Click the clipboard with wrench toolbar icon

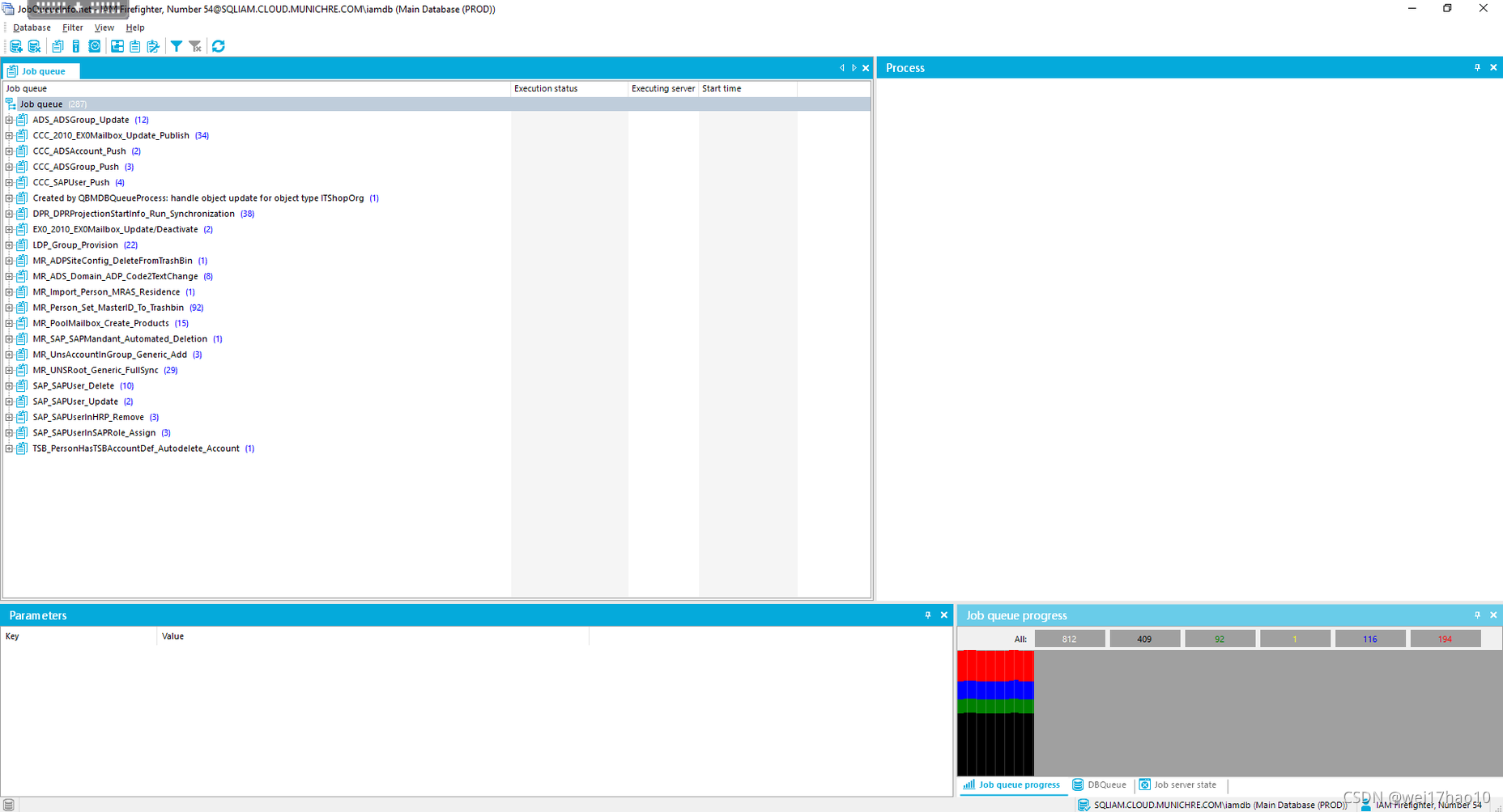pos(153,46)
